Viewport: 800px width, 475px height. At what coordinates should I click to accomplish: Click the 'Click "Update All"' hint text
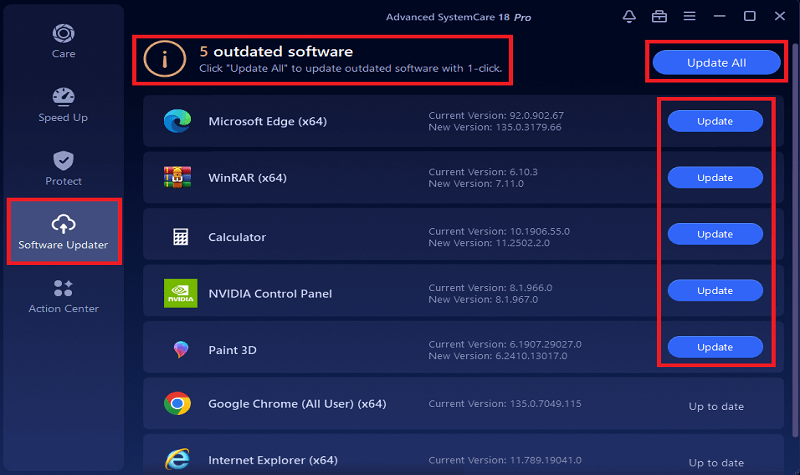coord(351,68)
